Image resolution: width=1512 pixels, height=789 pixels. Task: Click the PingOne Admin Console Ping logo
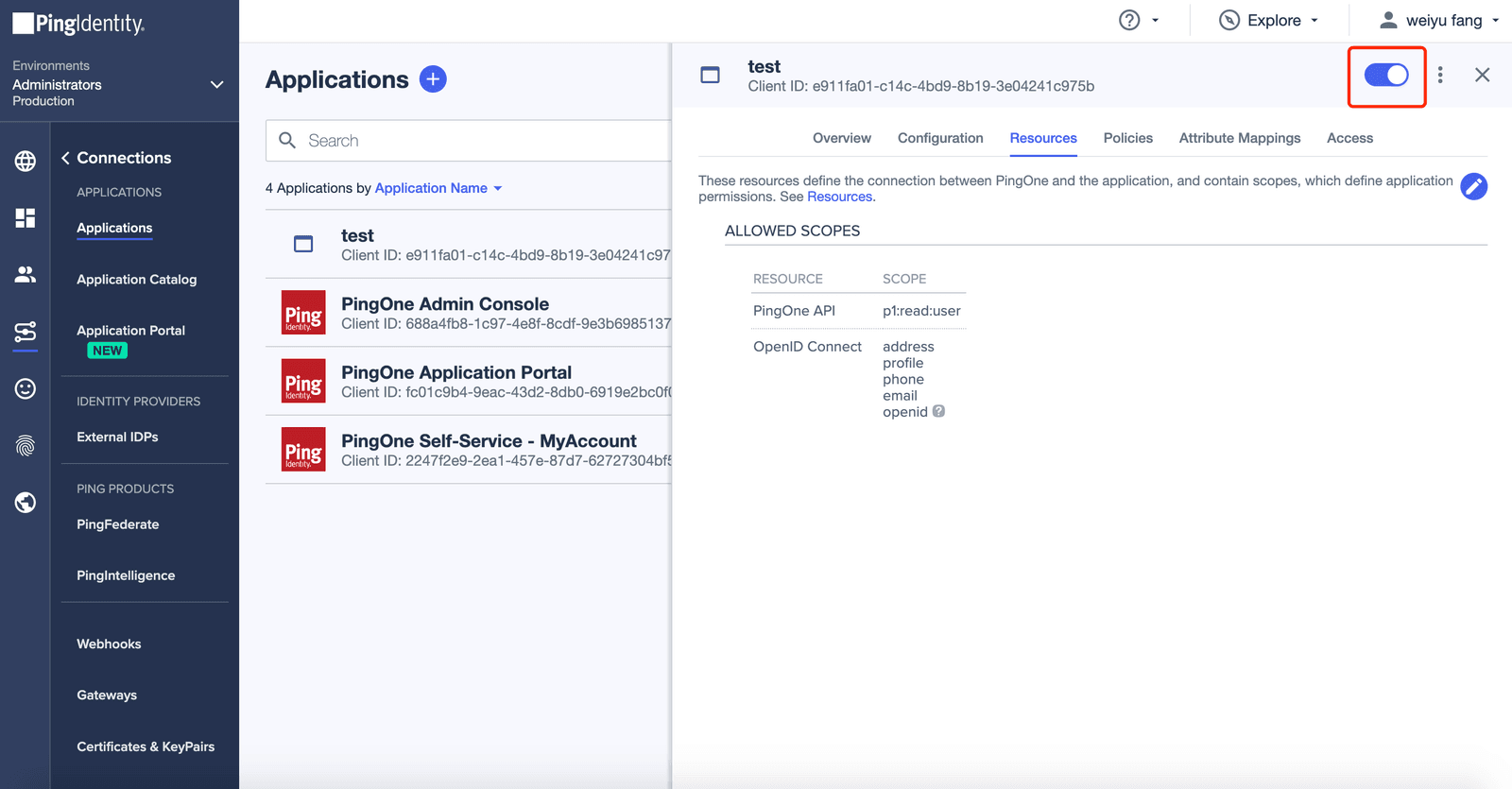tap(303, 312)
